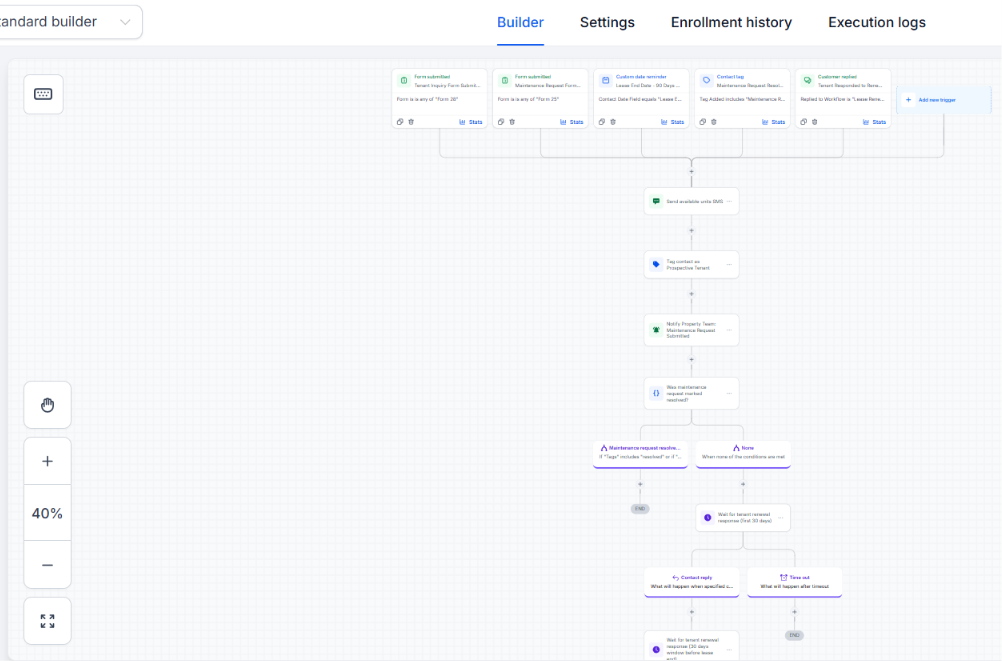Copy the Maintenance Request Form trigger
The image size is (1002, 661).
501,121
